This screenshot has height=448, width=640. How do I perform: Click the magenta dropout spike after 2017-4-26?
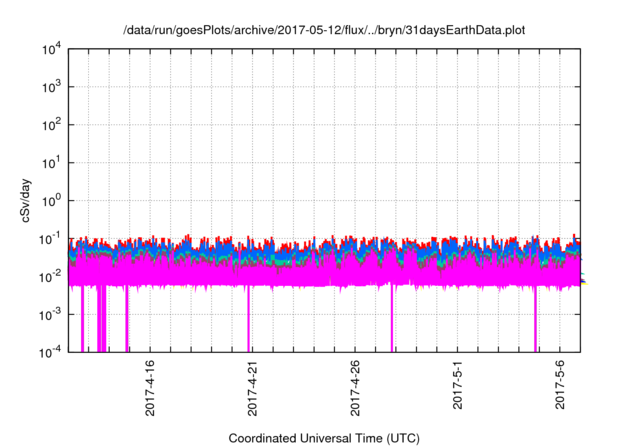tap(391, 319)
